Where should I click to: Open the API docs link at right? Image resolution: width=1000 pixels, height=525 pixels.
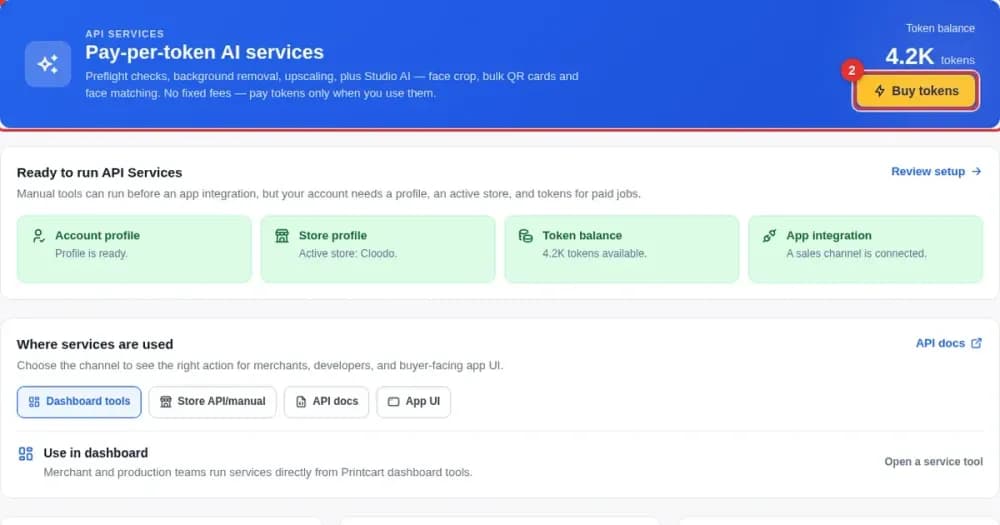click(x=948, y=343)
